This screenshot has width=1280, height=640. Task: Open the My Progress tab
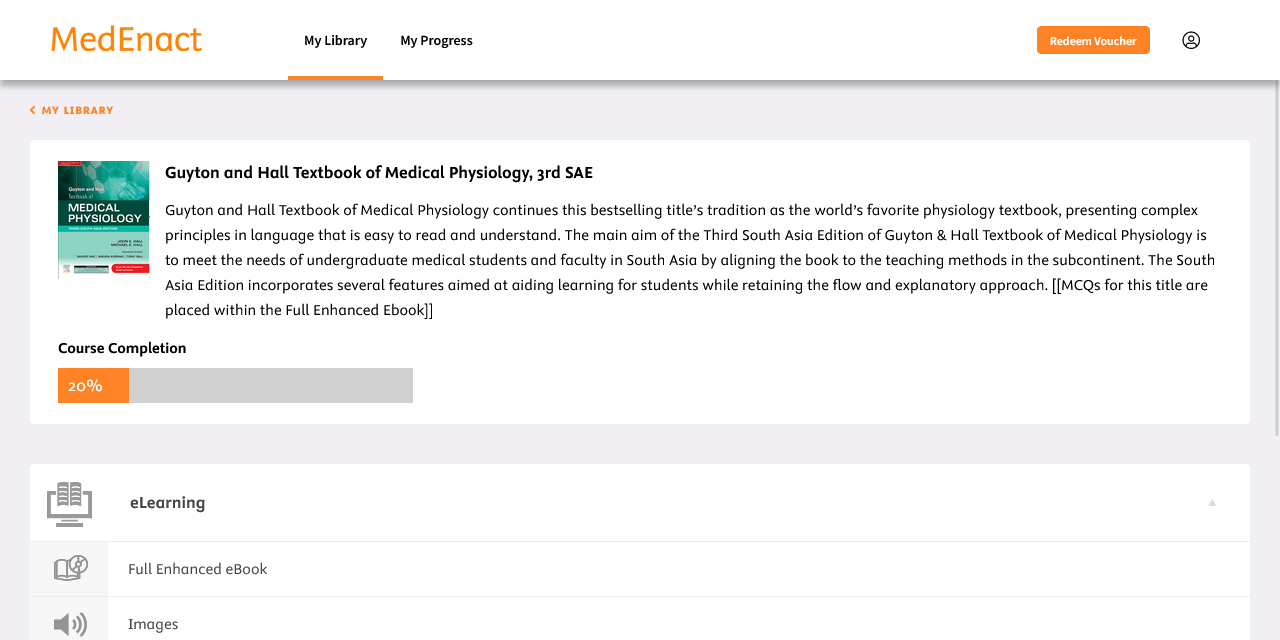point(436,40)
